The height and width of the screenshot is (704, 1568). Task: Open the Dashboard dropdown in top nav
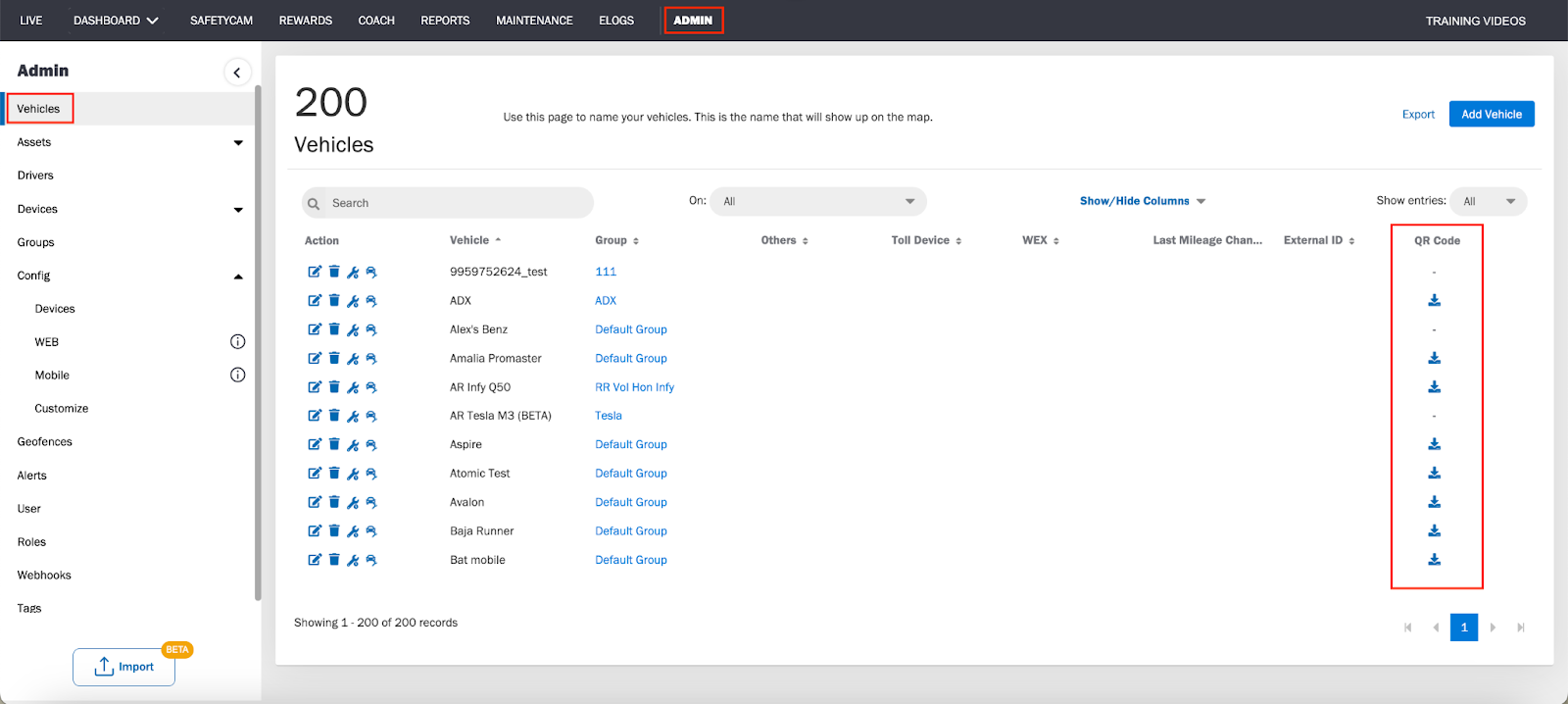[116, 21]
